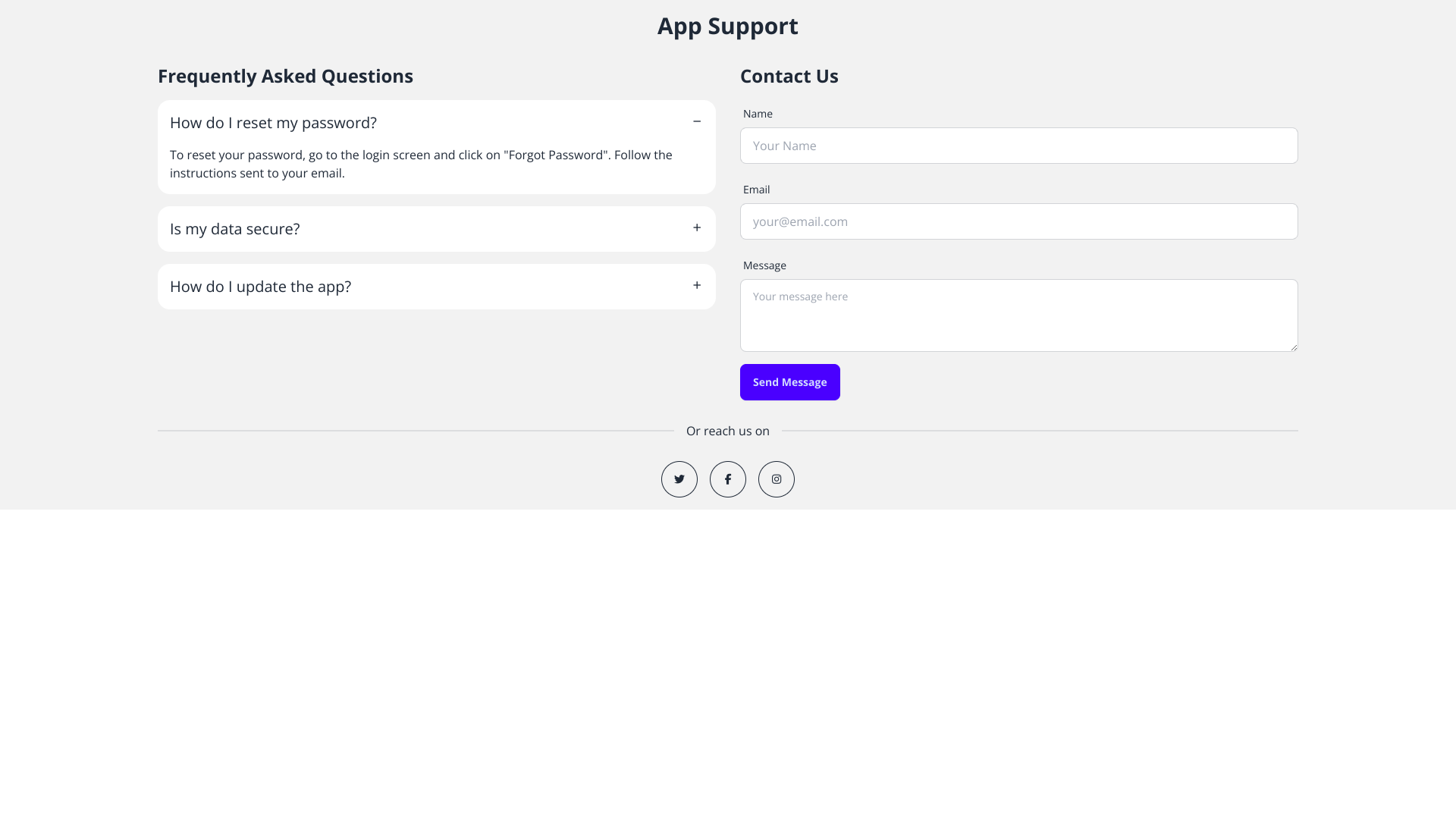Click the plus icon beside update the app
This screenshot has width=1456, height=819.
point(697,285)
